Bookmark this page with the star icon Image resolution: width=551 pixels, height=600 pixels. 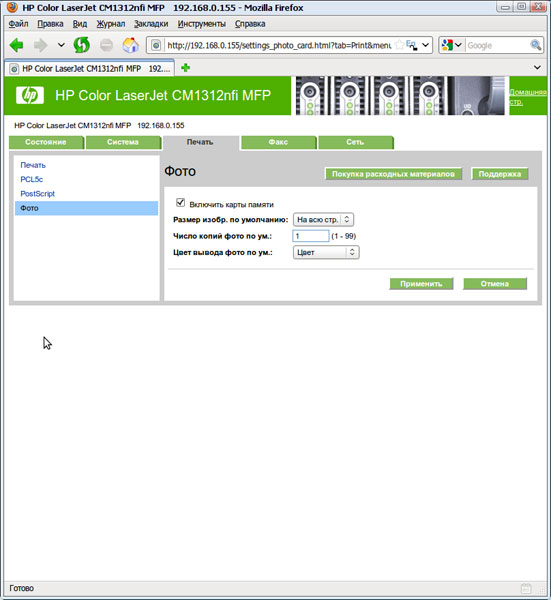pos(399,45)
